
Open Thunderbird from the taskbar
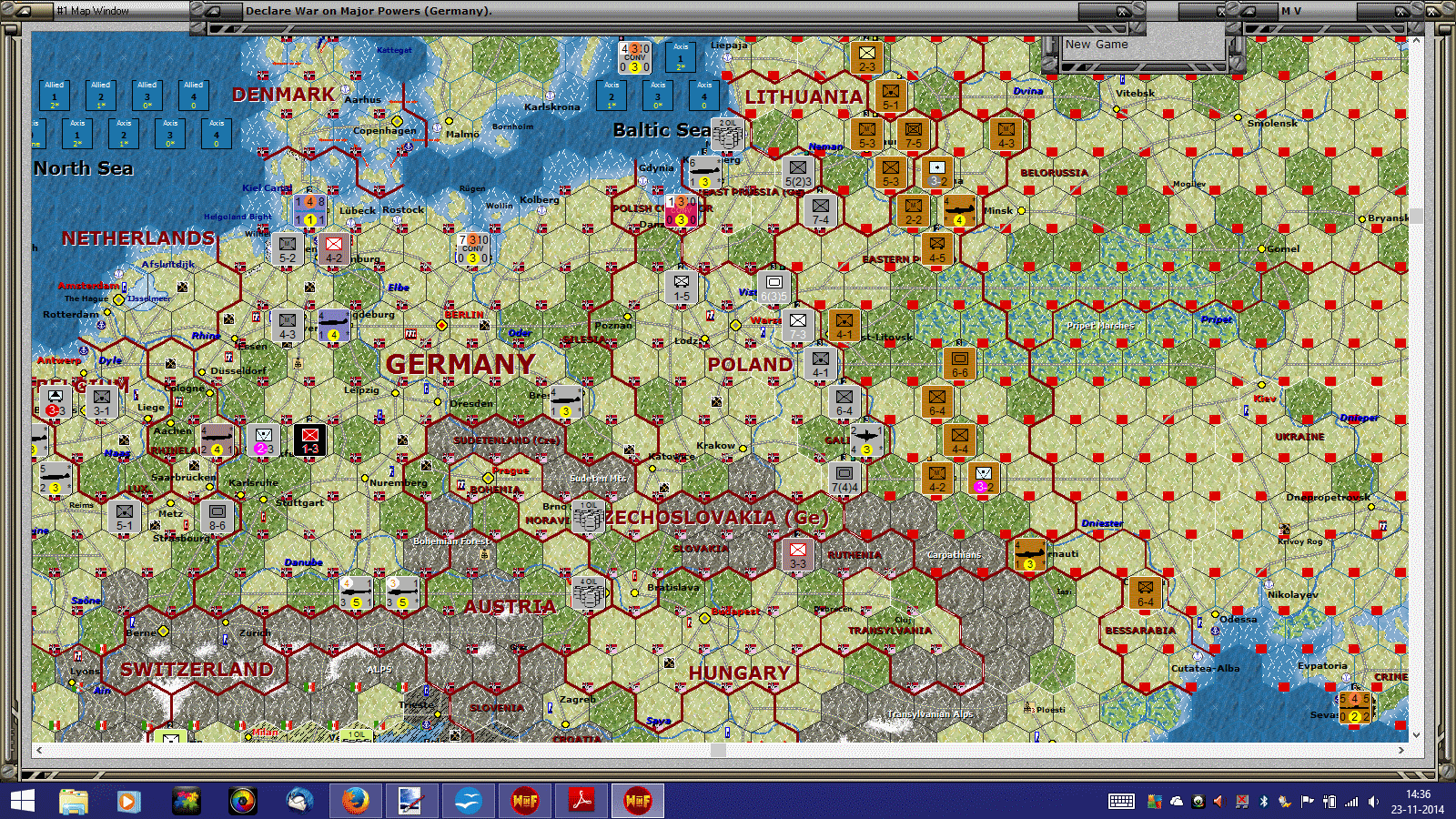coord(299,801)
